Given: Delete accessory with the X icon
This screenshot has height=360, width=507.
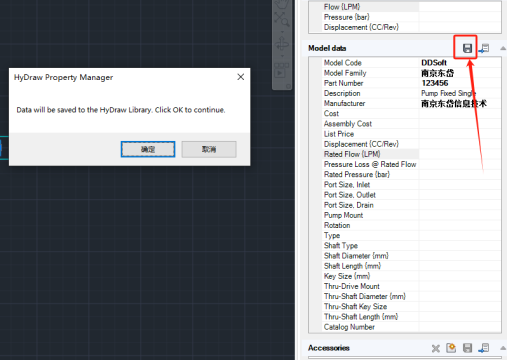Looking at the screenshot, I should coord(435,348).
